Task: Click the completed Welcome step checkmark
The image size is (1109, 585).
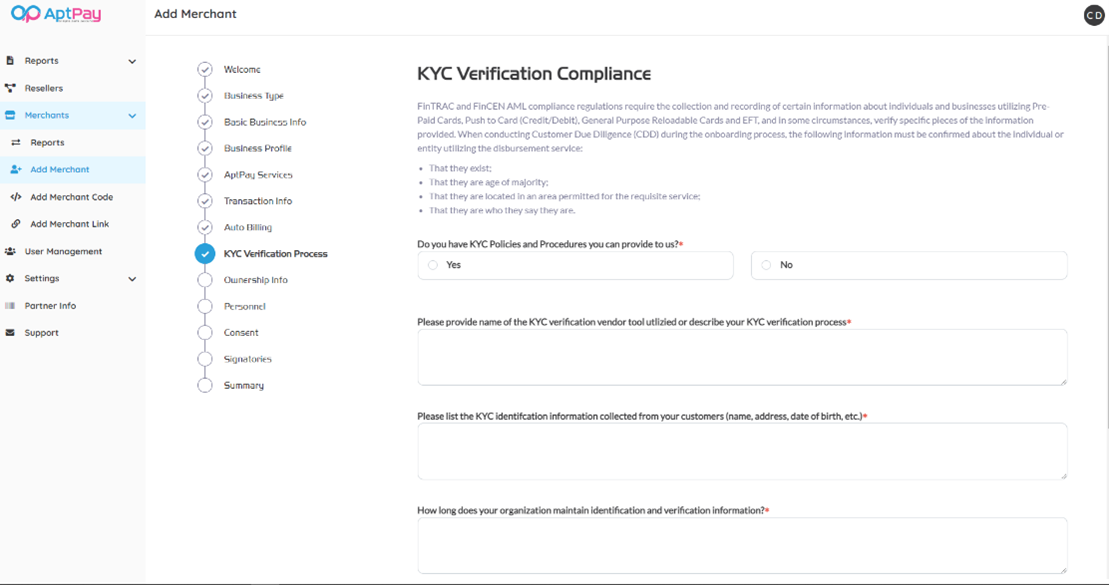Action: (x=205, y=70)
